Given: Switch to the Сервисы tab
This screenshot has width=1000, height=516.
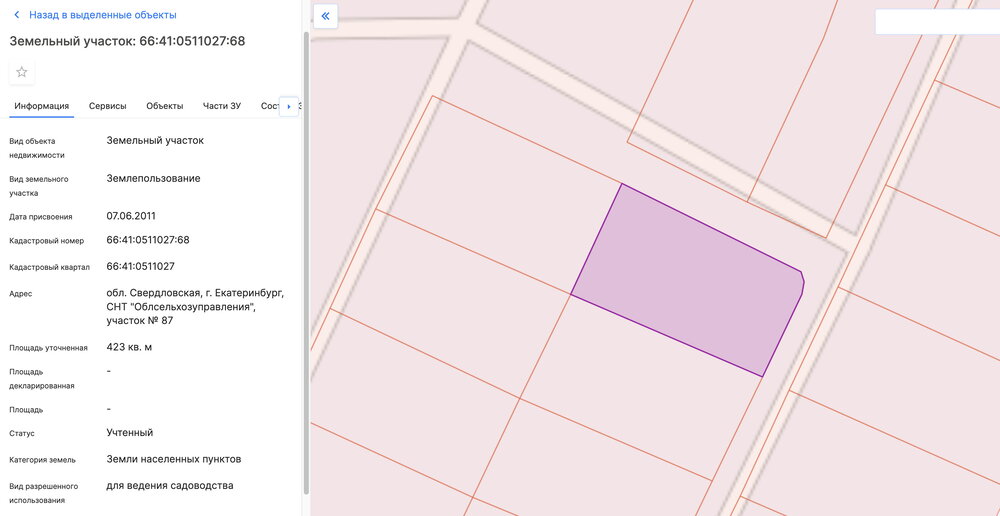Looking at the screenshot, I should point(107,106).
